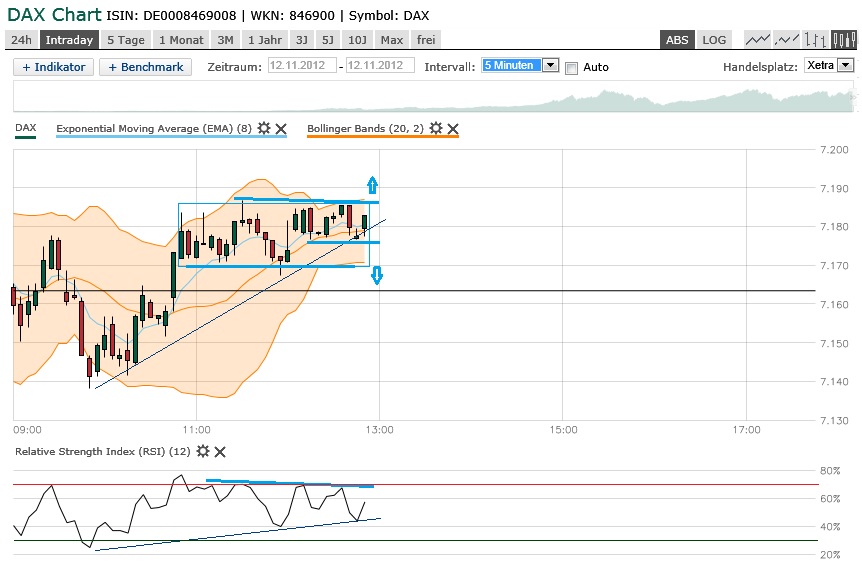This screenshot has height=568, width=862.
Task: Click the + Benchmark button
Action: tap(146, 67)
